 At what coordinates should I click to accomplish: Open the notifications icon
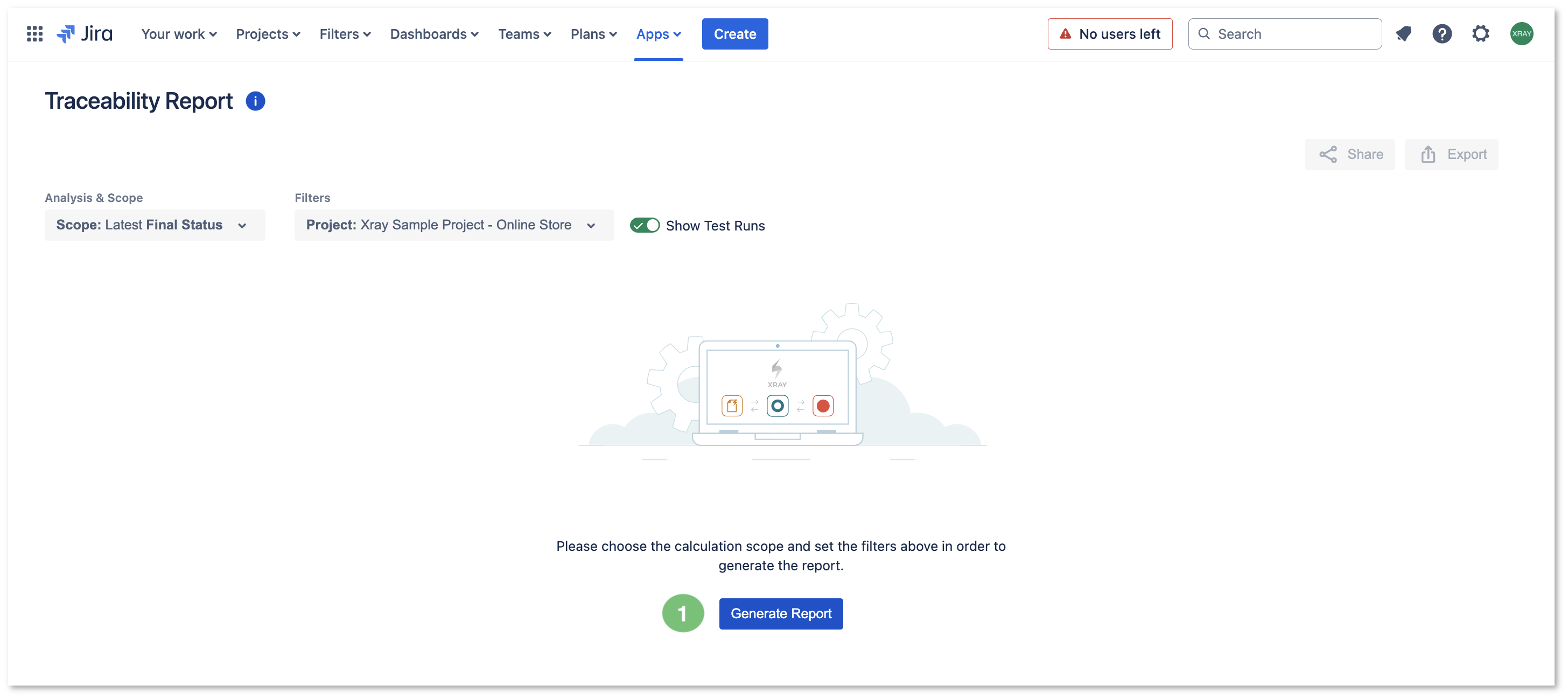click(x=1404, y=34)
